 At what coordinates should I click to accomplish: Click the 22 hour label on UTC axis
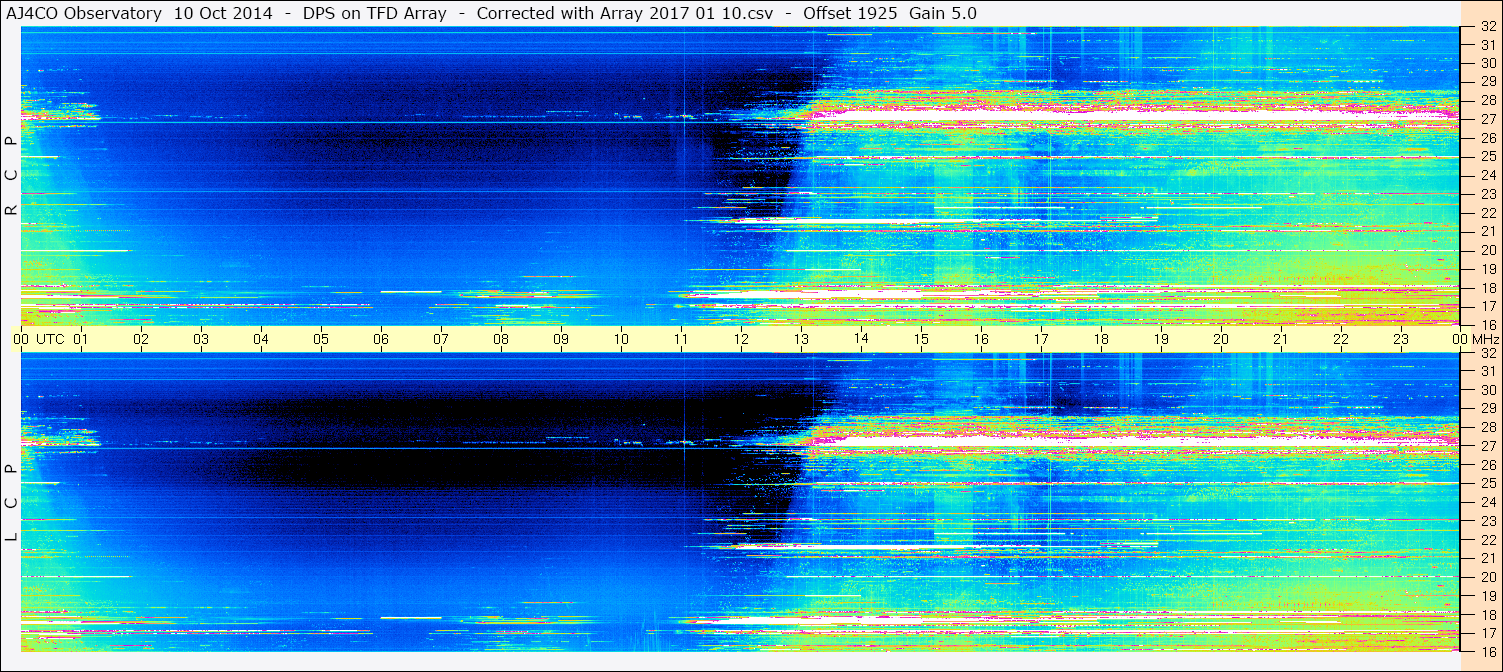coord(1341,339)
